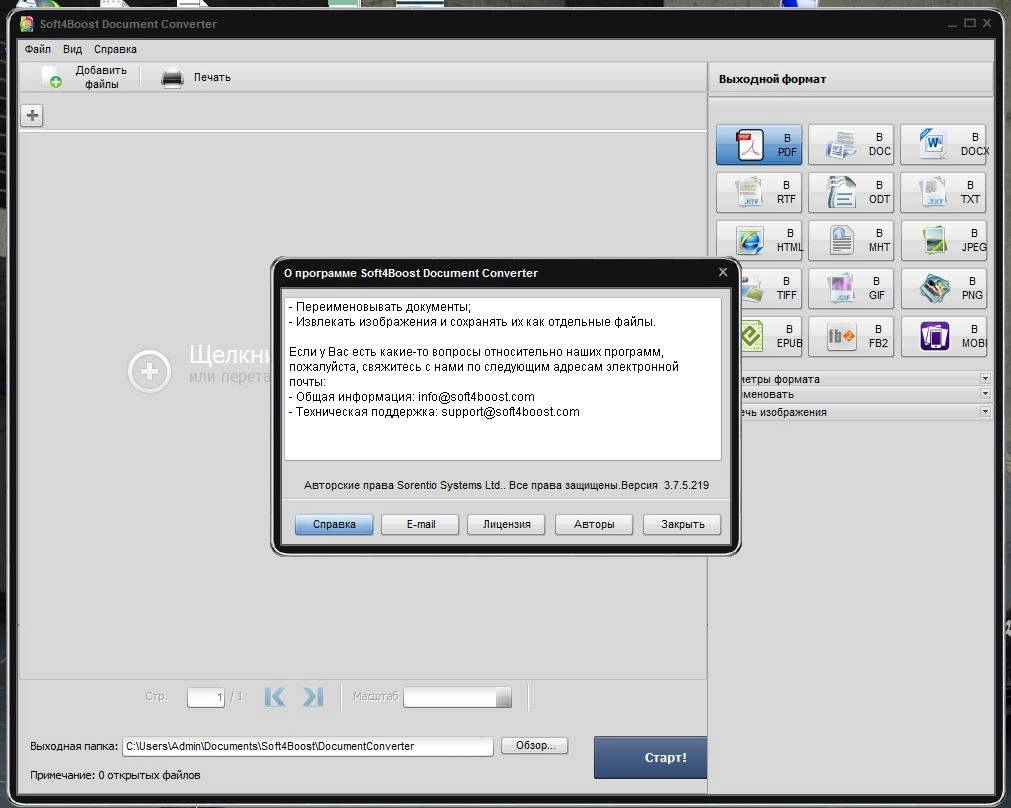Maximize the Document Converter window
The width and height of the screenshot is (1011, 808).
[970, 23]
